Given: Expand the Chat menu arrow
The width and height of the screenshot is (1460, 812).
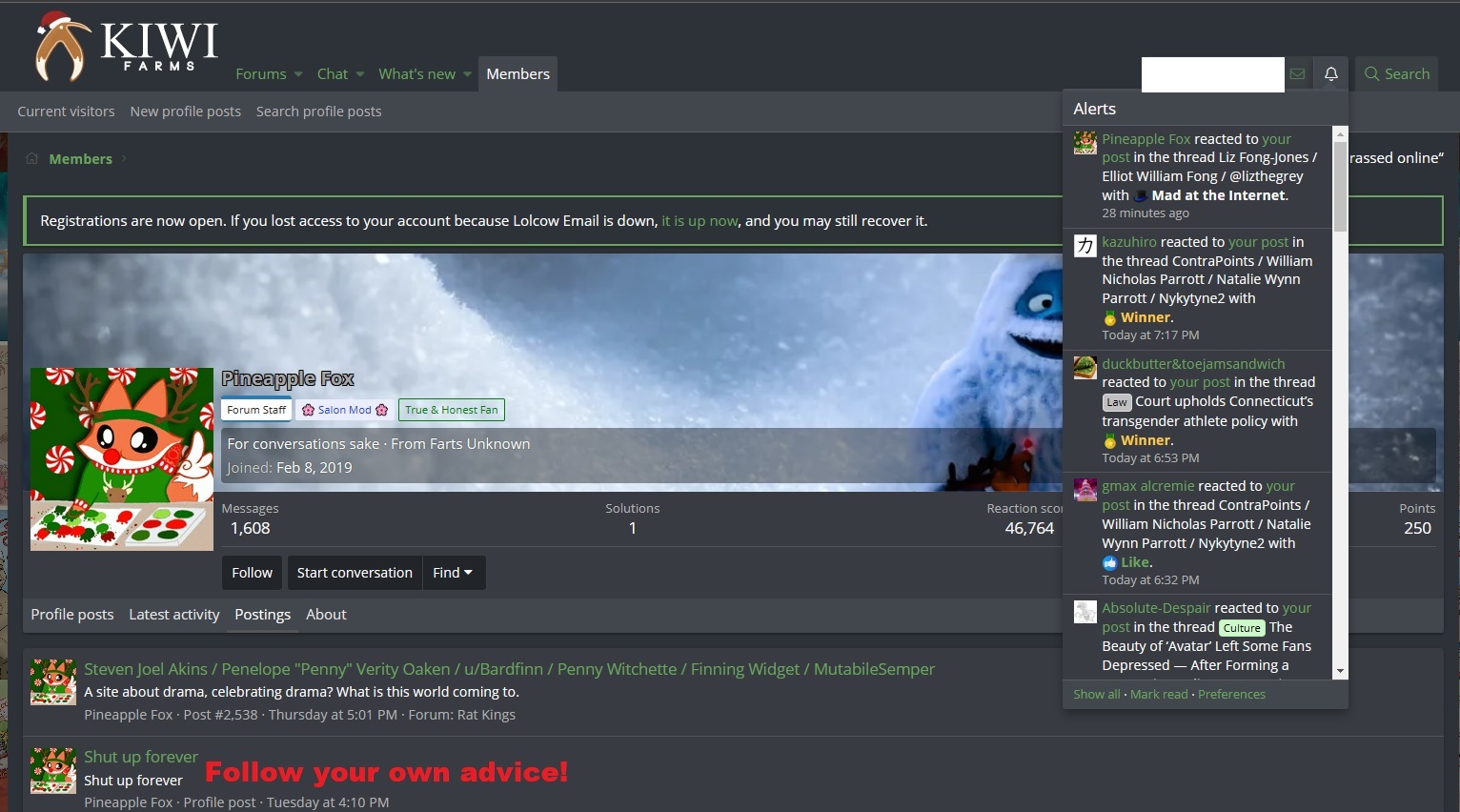Looking at the screenshot, I should [x=360, y=74].
